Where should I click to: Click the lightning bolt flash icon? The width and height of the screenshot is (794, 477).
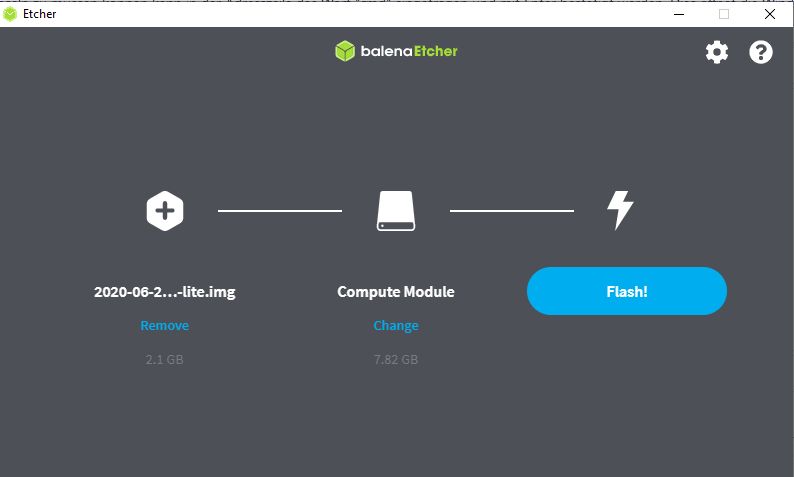(x=620, y=210)
